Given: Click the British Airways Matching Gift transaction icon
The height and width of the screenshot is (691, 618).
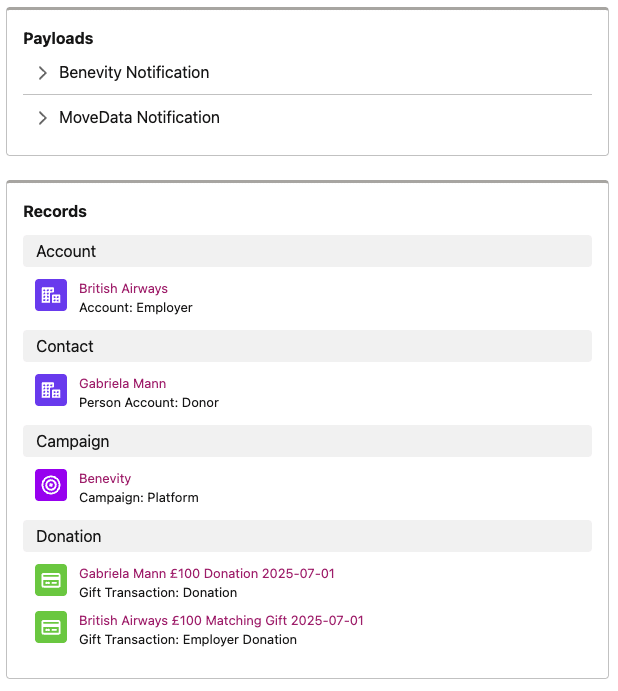Looking at the screenshot, I should [51, 627].
